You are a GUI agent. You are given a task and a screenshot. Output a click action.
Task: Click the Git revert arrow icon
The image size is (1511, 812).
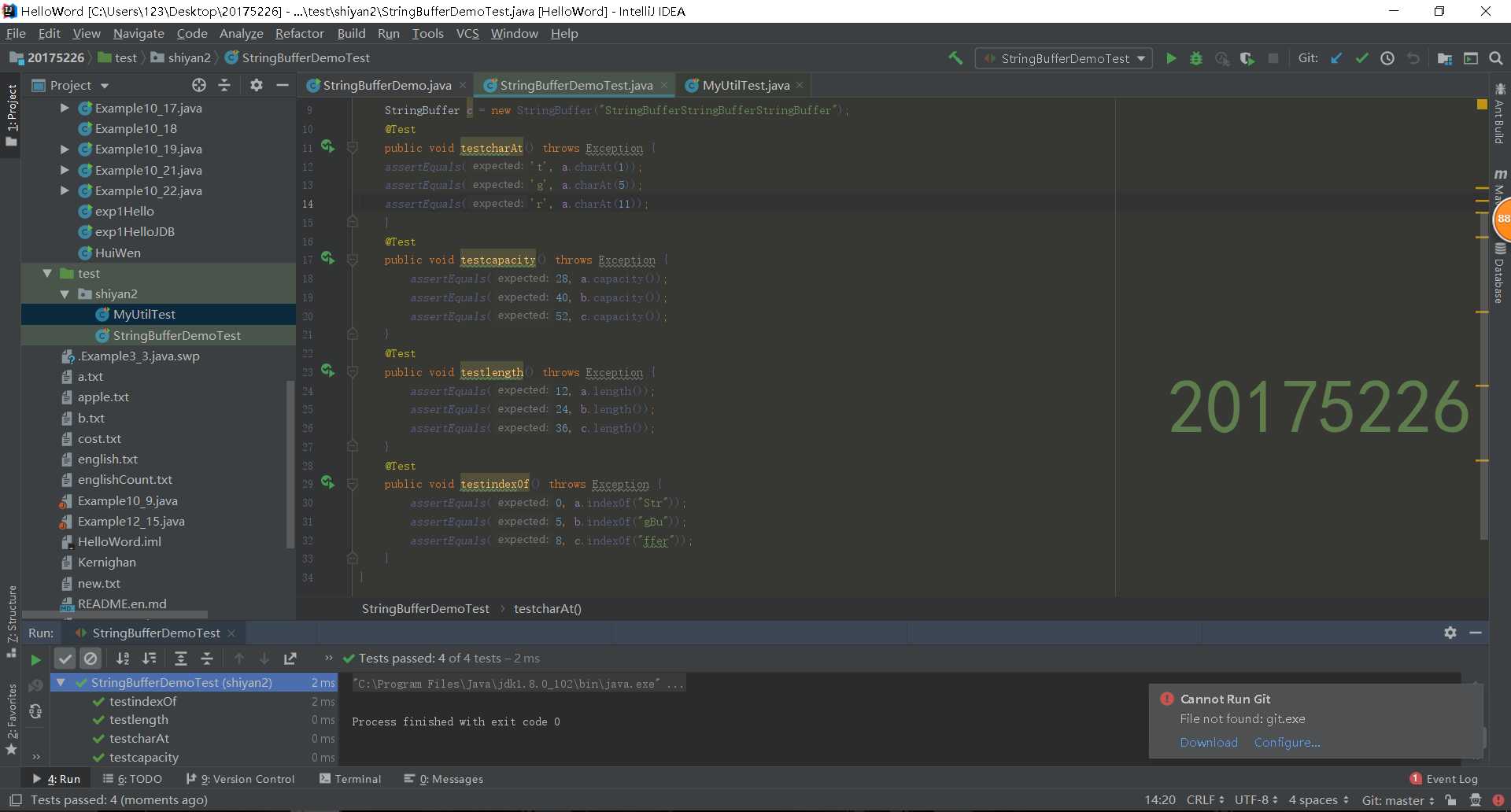point(1413,58)
